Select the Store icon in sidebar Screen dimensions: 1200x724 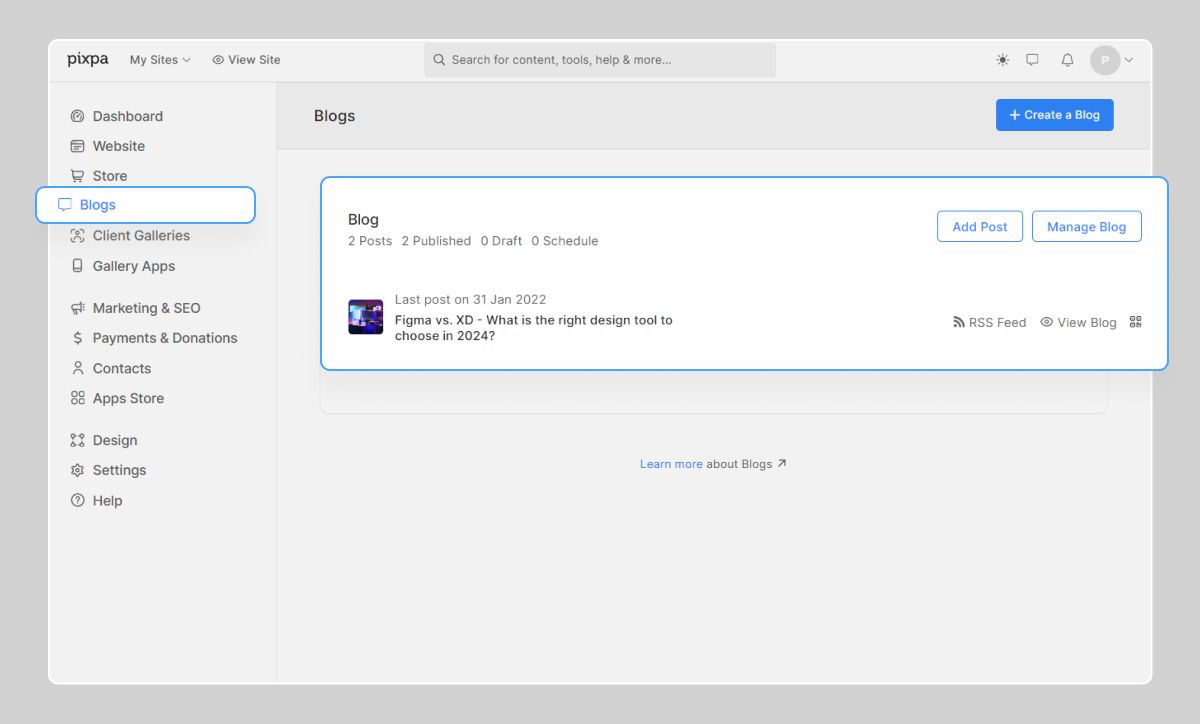pyautogui.click(x=78, y=176)
